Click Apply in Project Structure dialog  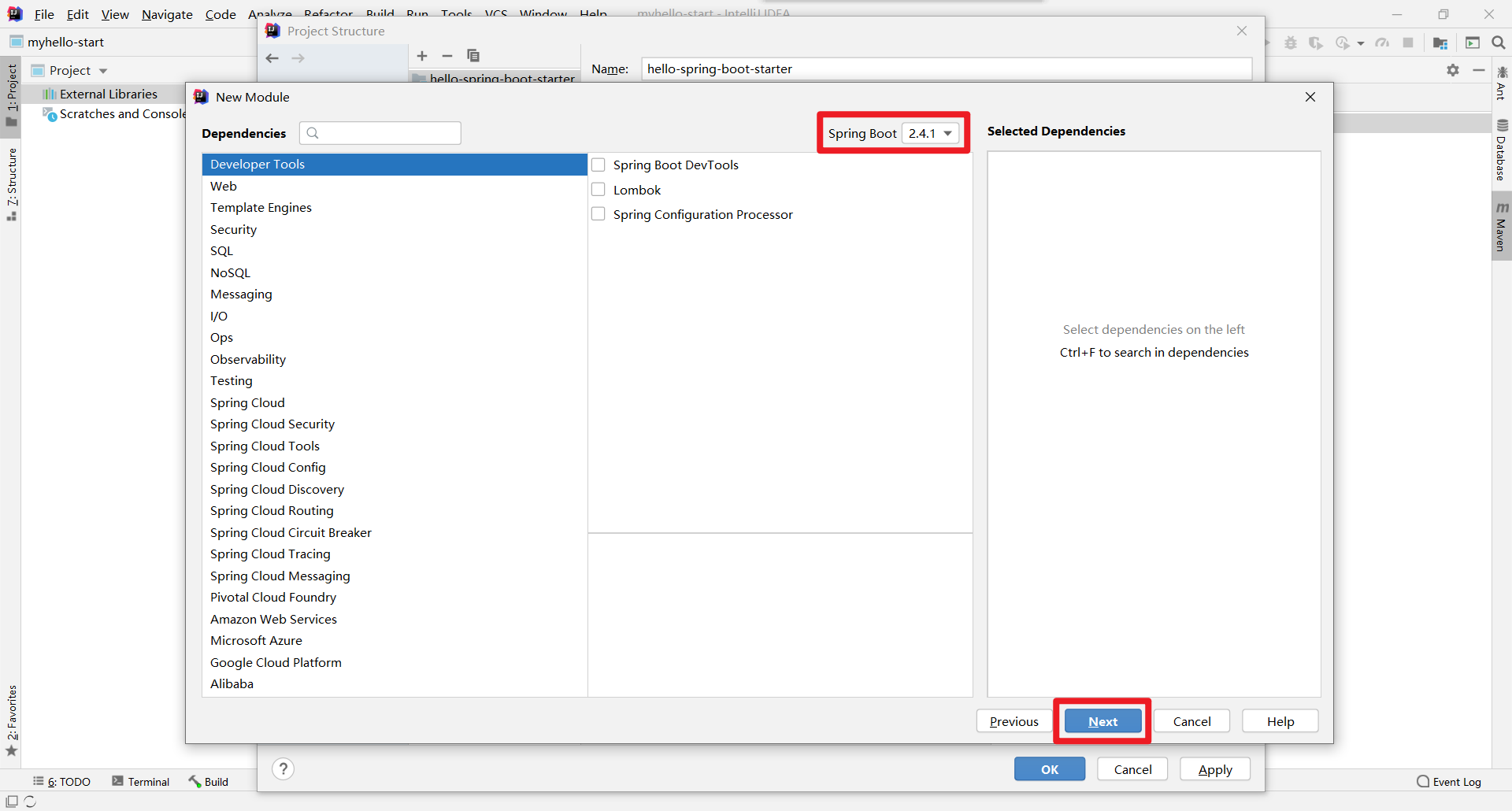click(x=1215, y=769)
